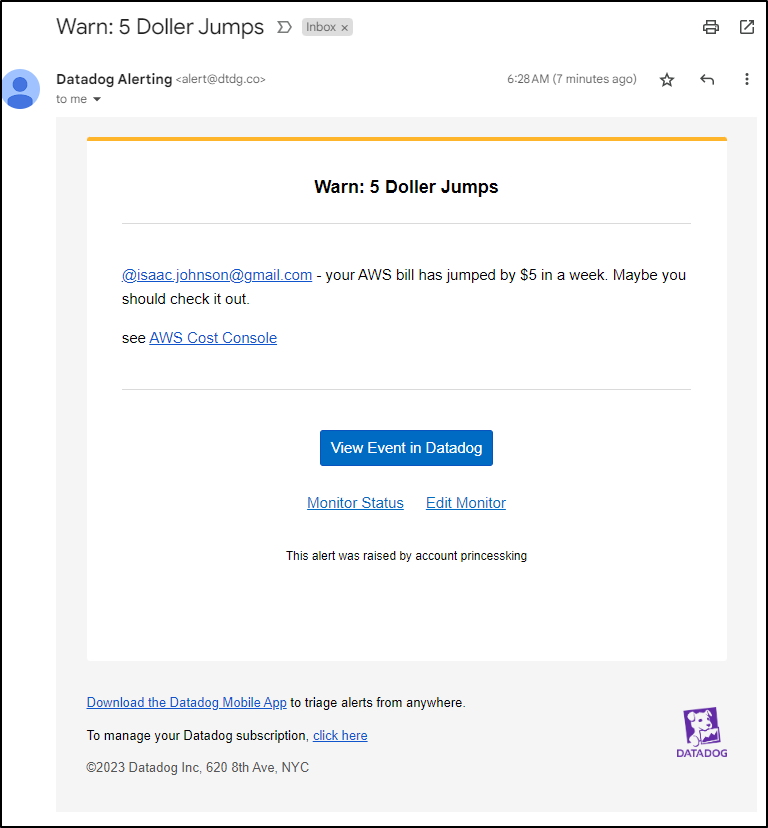Click the alert@dtdg.co sender address
768x828 pixels.
[220, 79]
